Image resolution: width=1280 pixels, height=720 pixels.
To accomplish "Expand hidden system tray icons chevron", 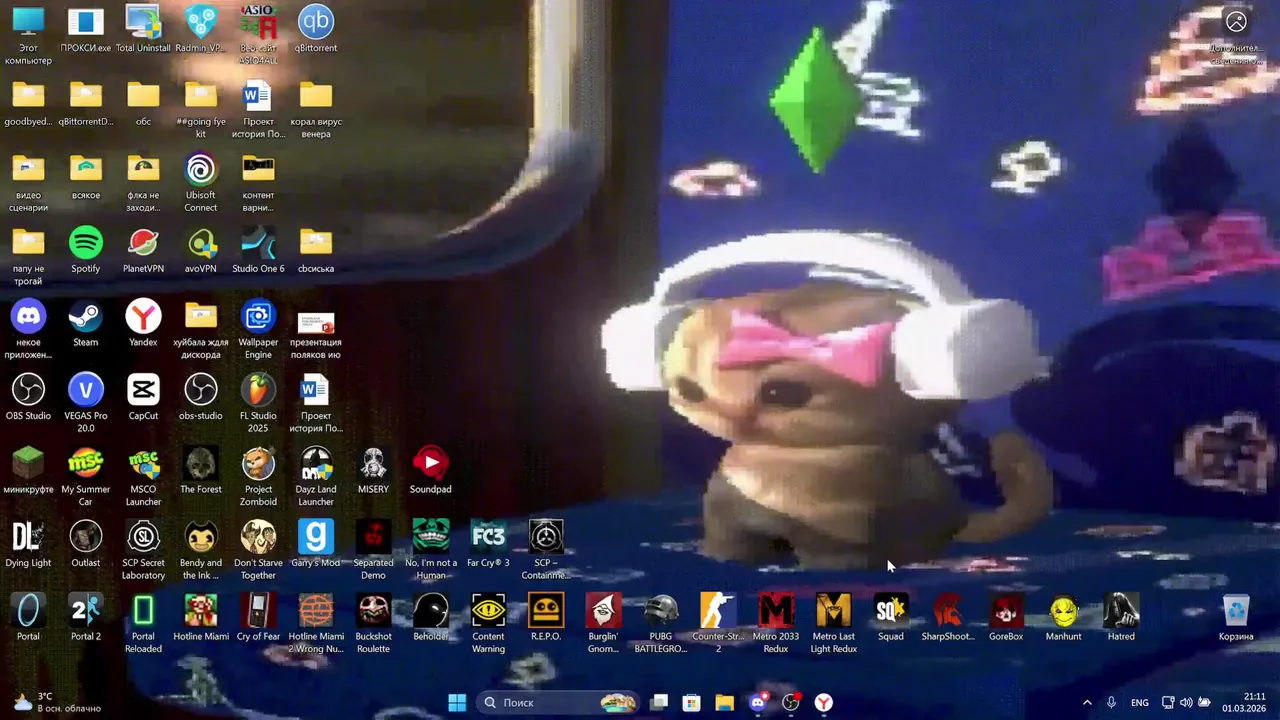I will tap(1087, 702).
